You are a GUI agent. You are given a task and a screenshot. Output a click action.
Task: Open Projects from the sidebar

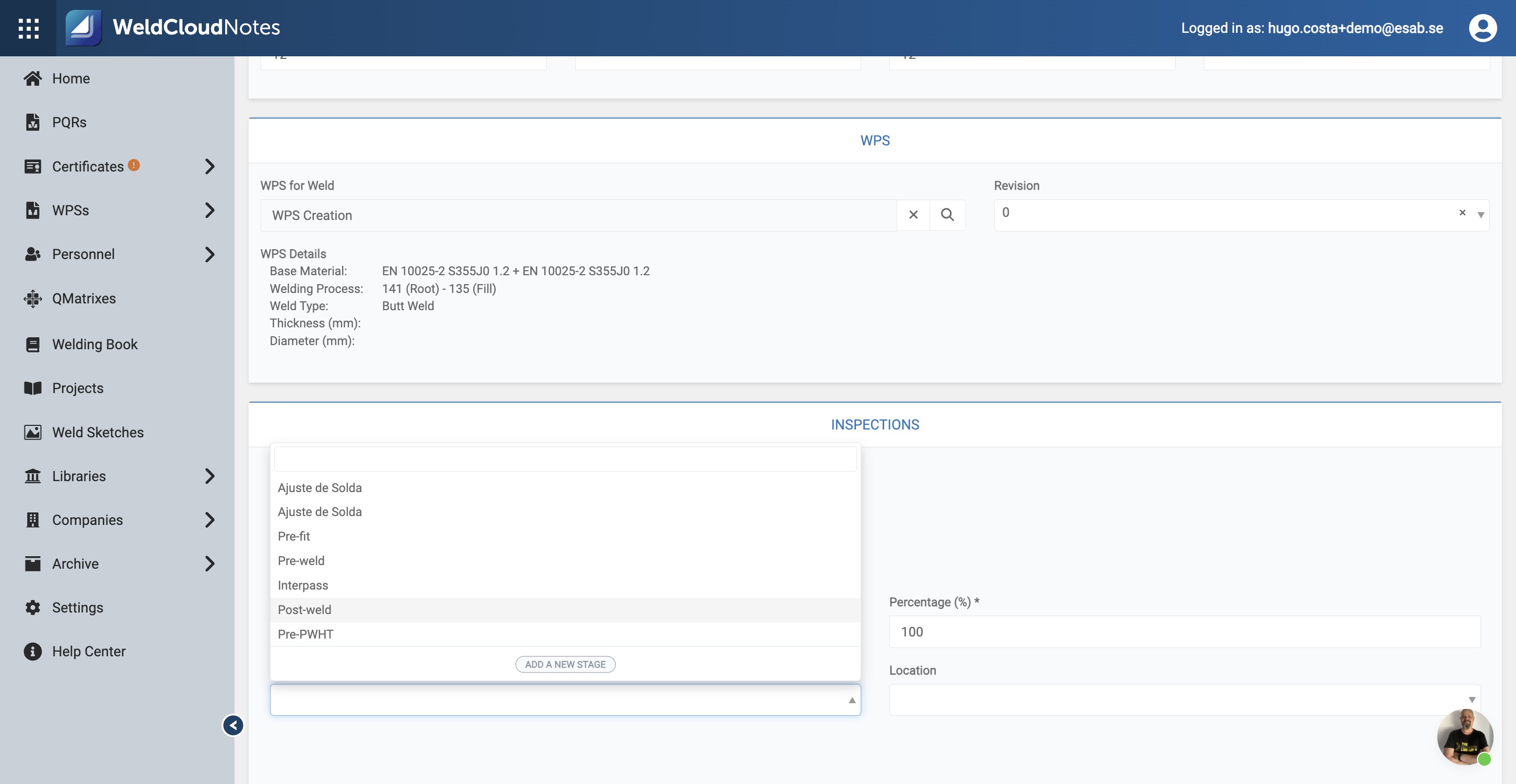(x=77, y=388)
